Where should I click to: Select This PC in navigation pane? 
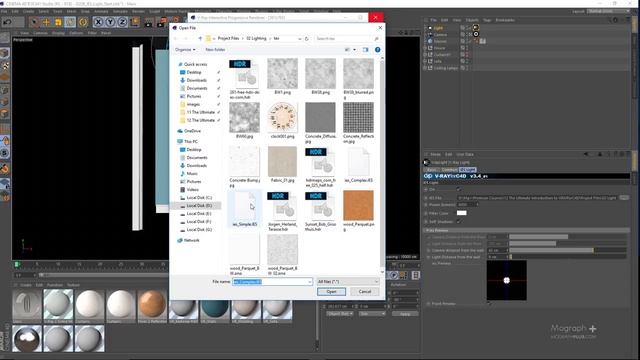(x=191, y=142)
